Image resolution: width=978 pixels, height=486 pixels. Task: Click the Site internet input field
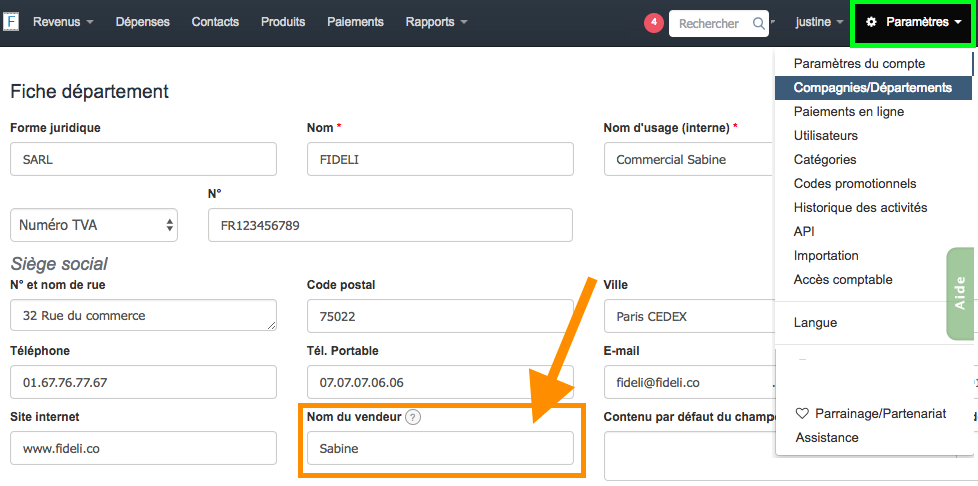coord(143,448)
